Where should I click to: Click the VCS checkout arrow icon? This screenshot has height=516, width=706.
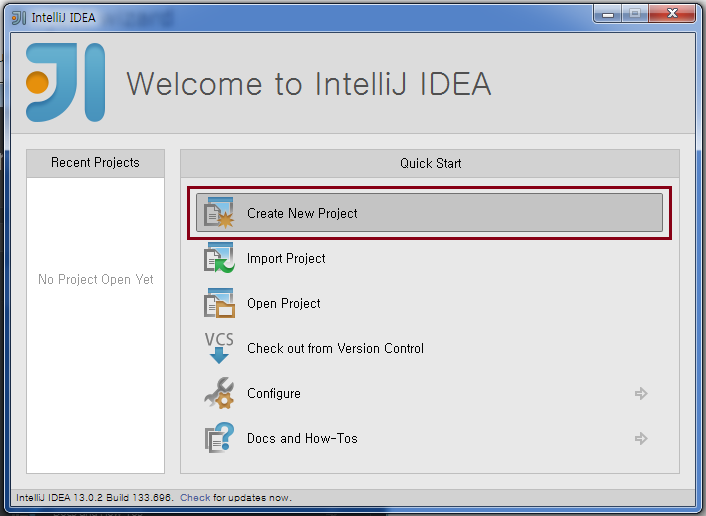219,348
